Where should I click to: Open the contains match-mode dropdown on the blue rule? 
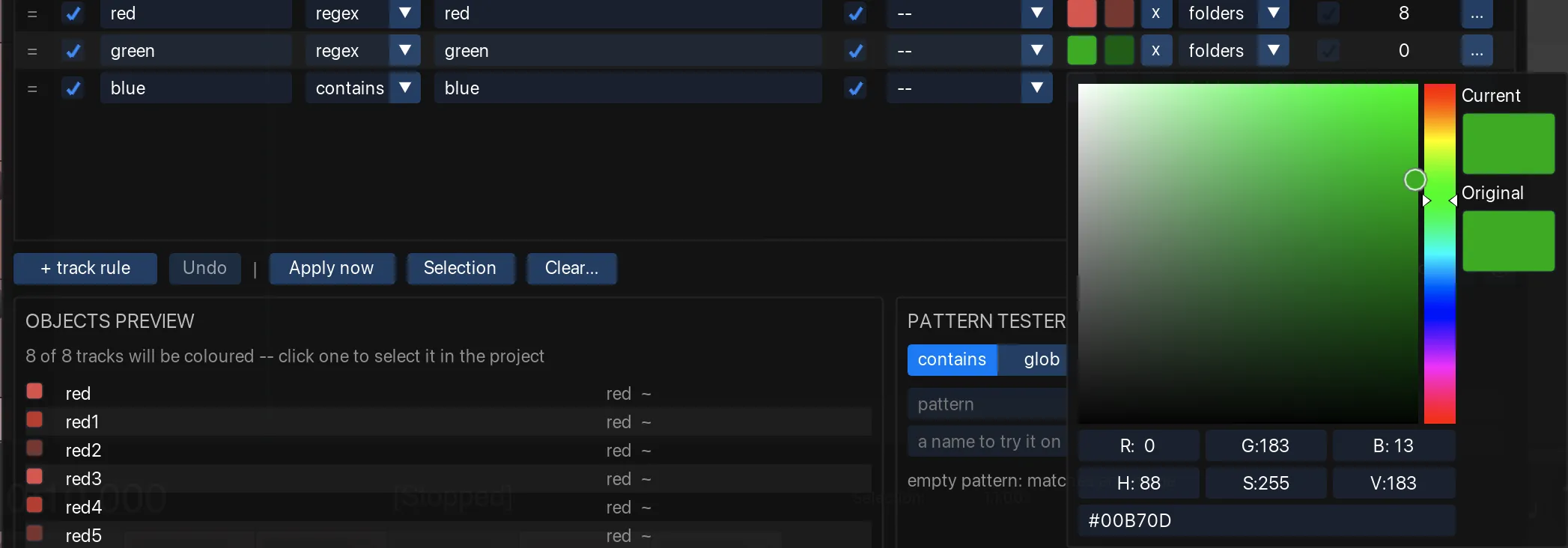[x=362, y=88]
